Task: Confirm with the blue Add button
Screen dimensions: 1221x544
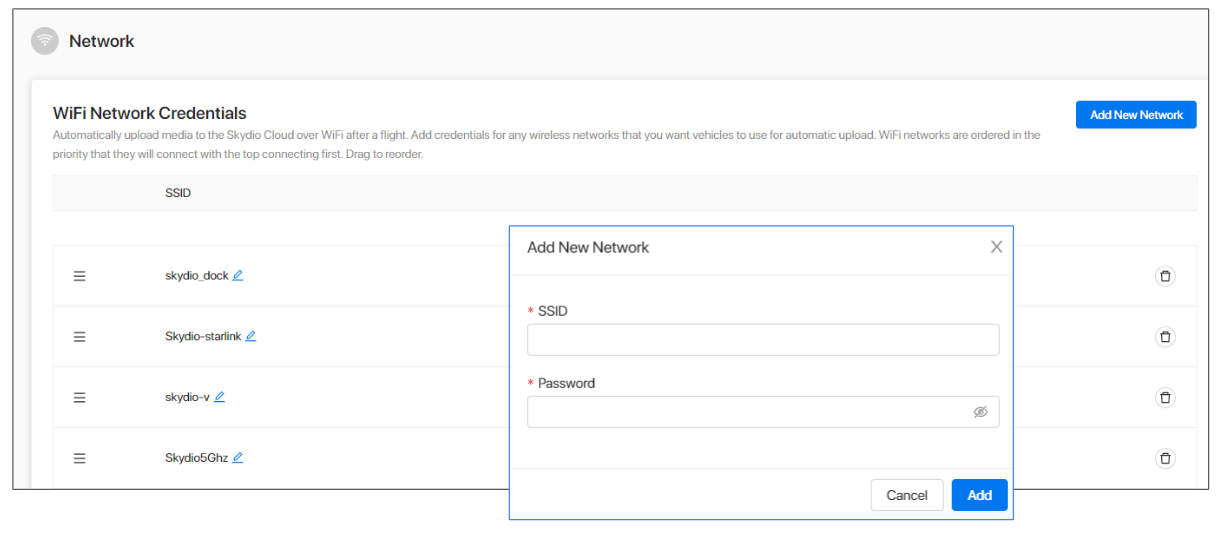Action: point(980,495)
